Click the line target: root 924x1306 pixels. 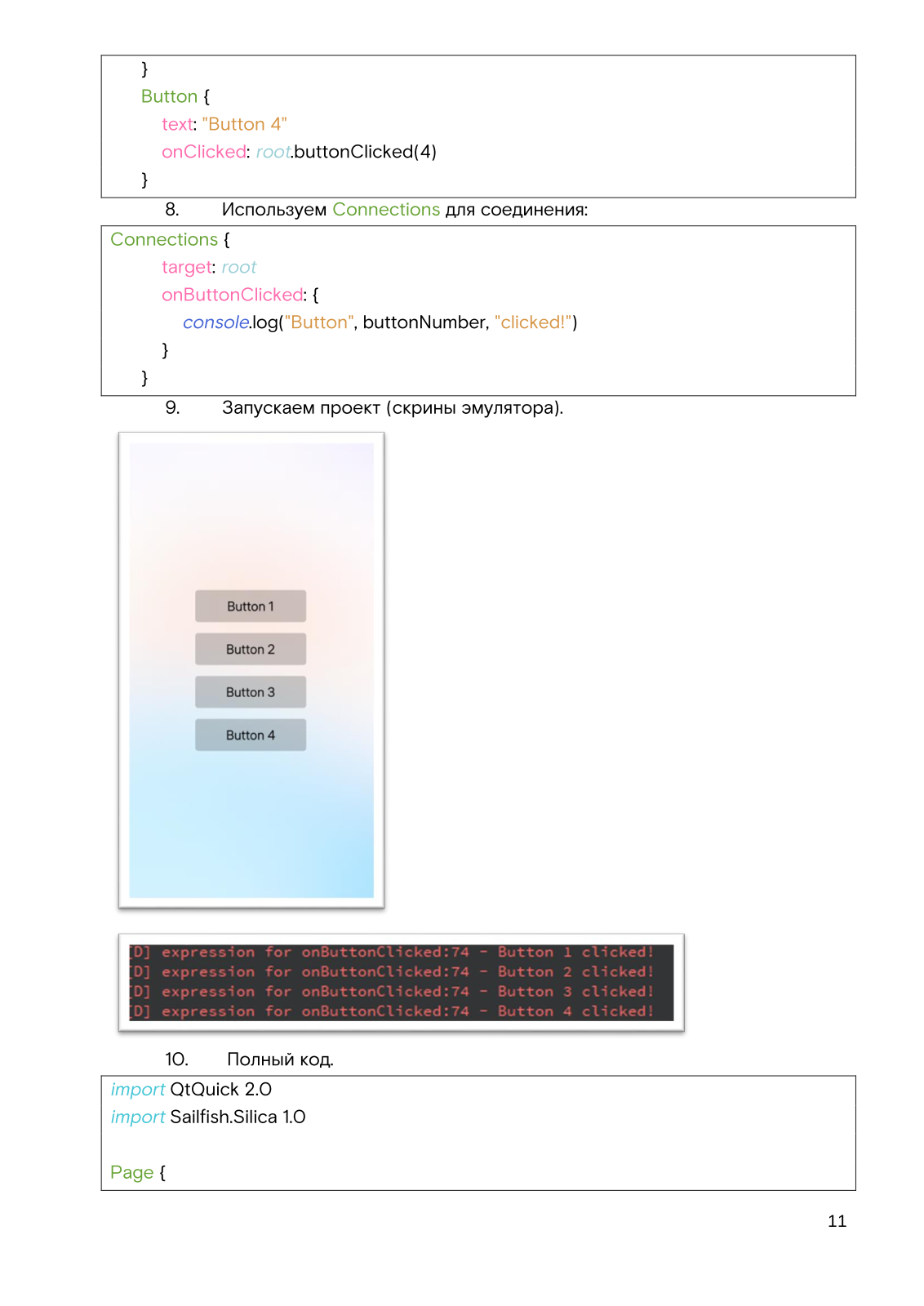209,268
